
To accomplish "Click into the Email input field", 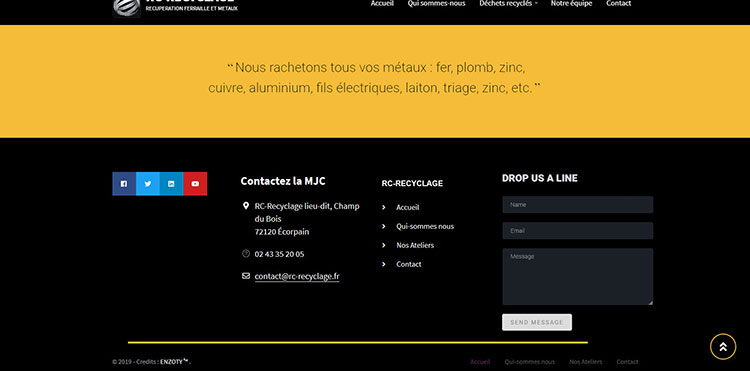I will 577,230.
